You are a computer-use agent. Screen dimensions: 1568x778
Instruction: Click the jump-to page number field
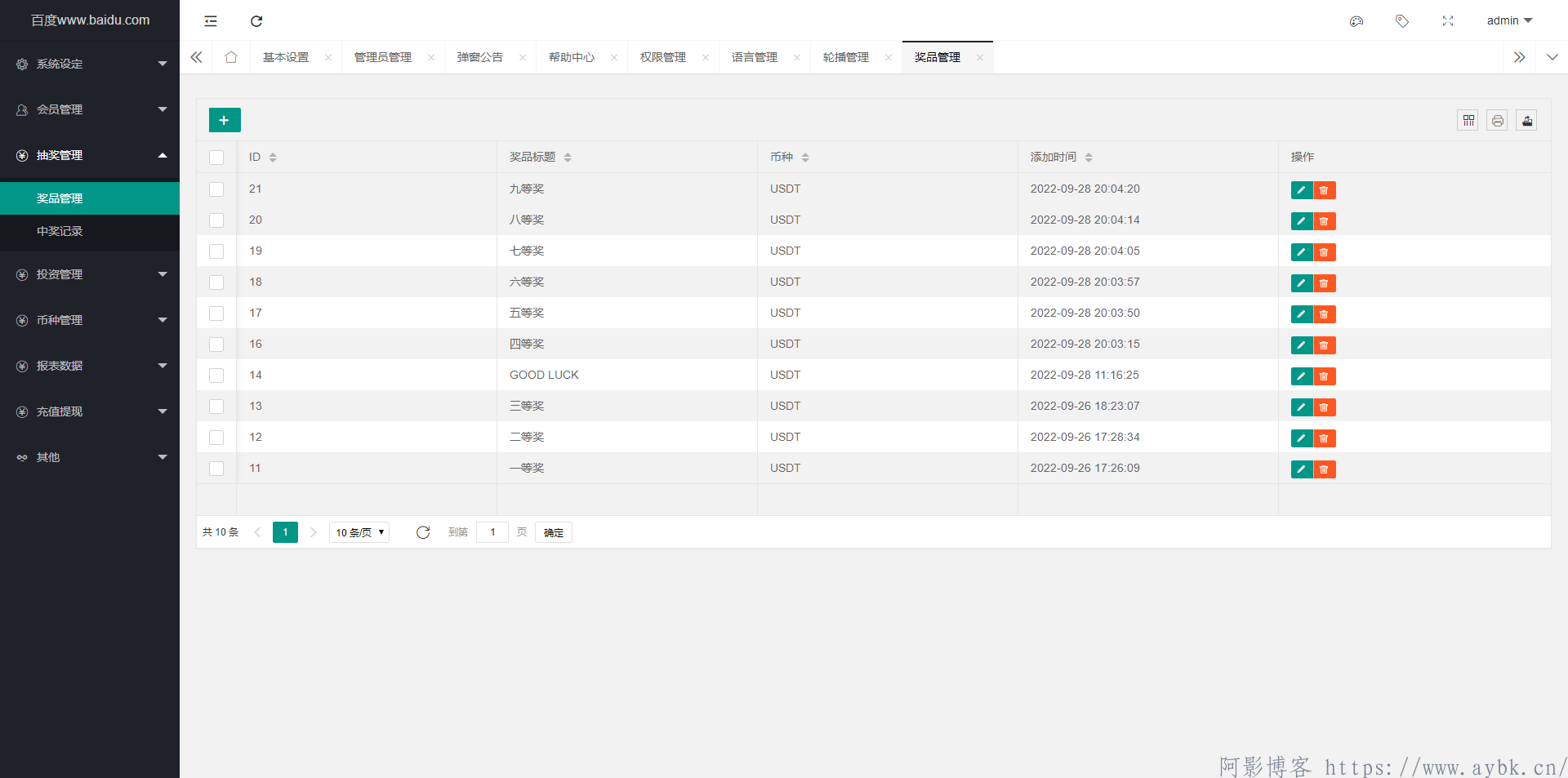click(x=492, y=532)
